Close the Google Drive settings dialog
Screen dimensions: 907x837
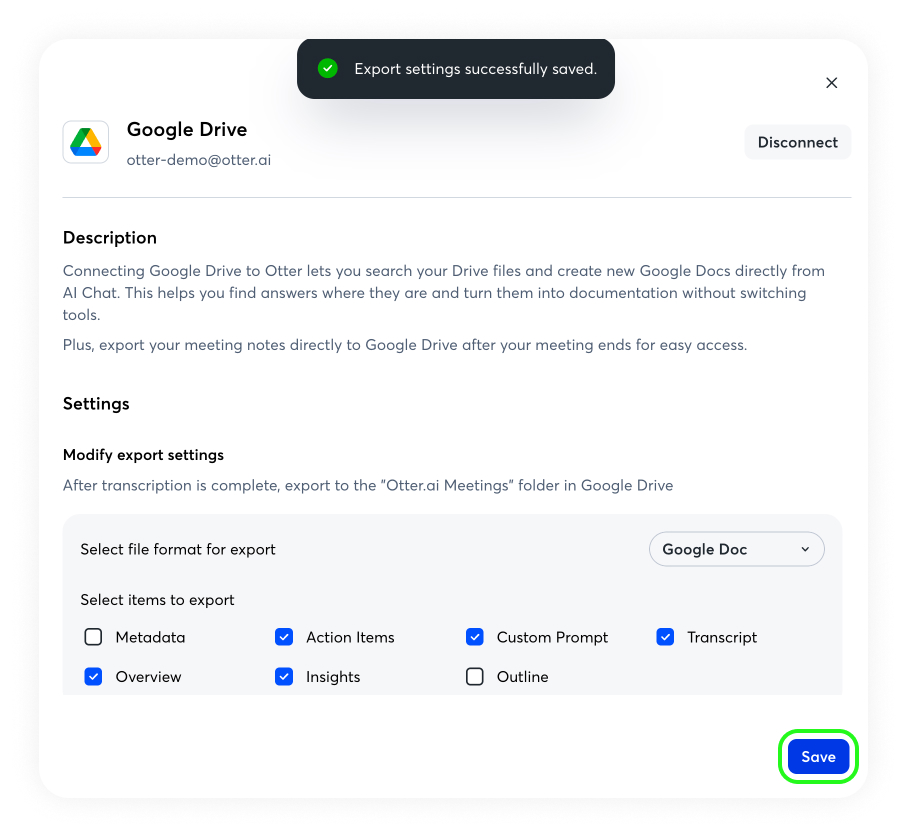(831, 83)
